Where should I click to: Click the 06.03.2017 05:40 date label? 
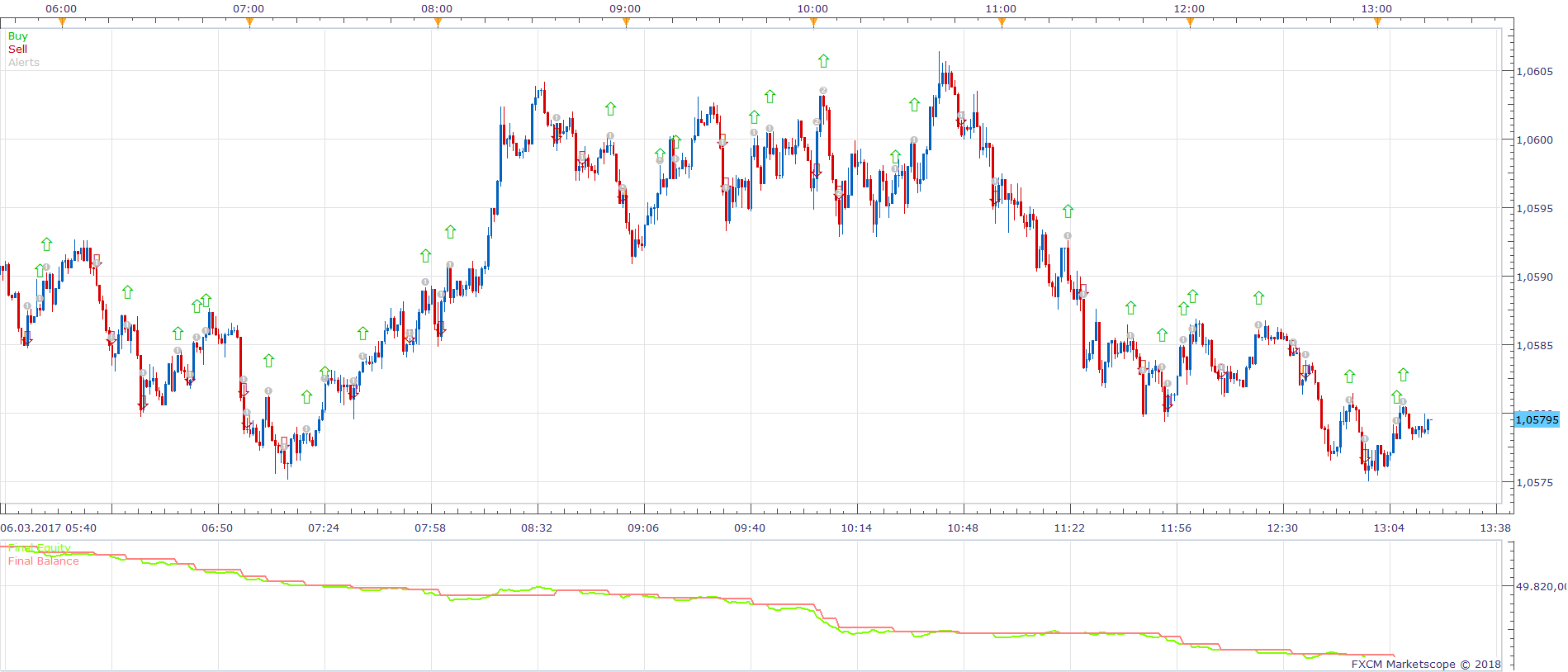[49, 528]
